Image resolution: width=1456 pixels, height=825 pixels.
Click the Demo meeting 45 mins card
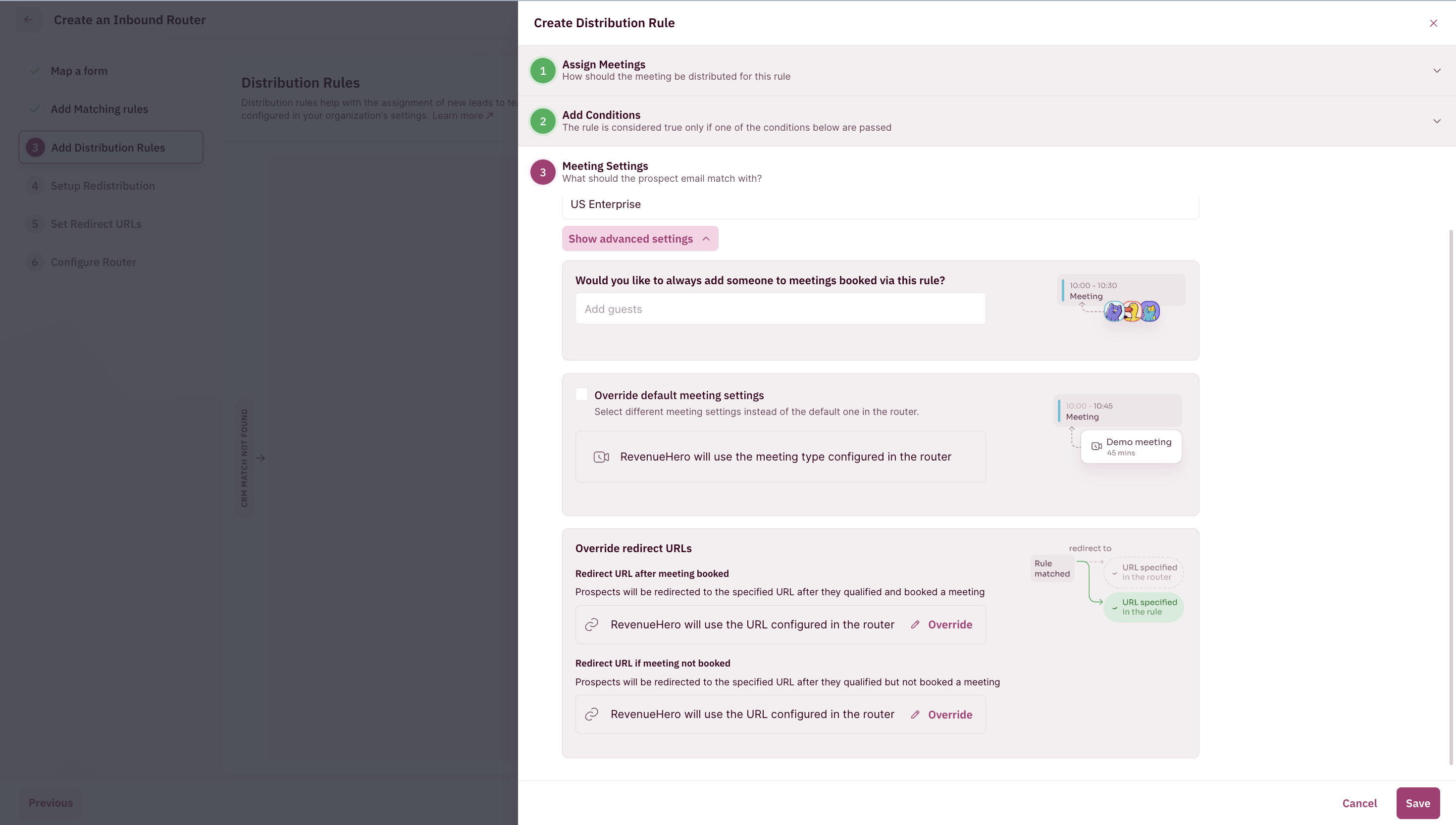pos(1131,447)
